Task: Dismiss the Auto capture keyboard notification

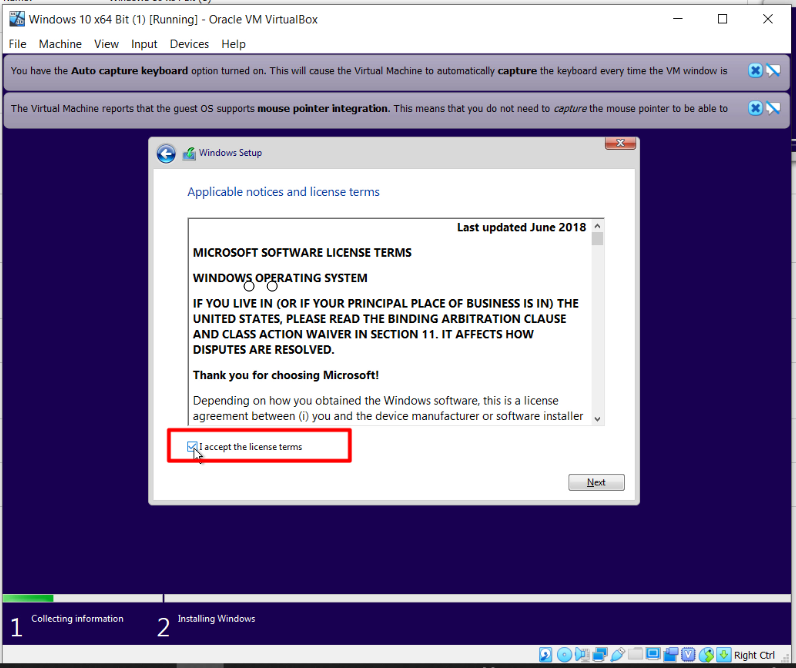Action: click(x=755, y=71)
